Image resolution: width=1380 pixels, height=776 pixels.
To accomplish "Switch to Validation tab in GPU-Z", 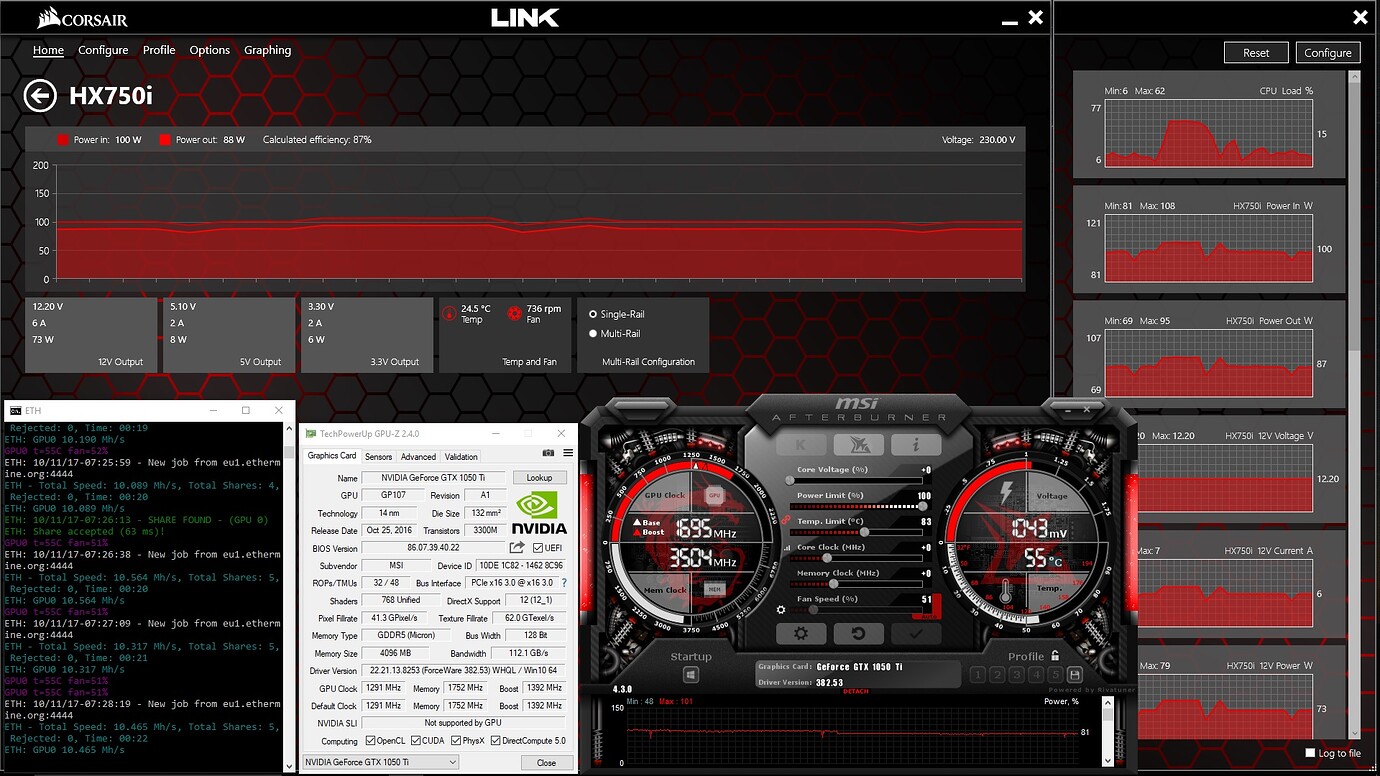I will coord(461,456).
